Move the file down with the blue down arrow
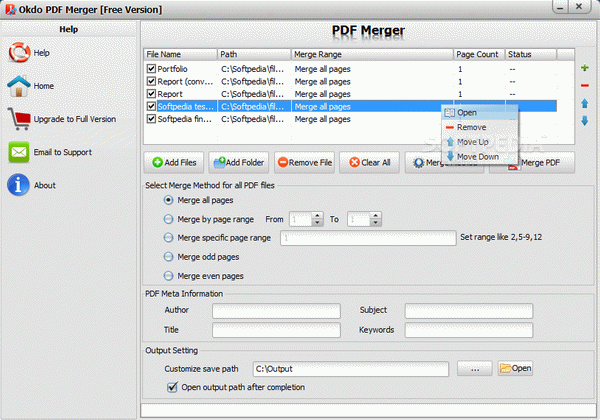This screenshot has height=420, width=600. [x=585, y=121]
